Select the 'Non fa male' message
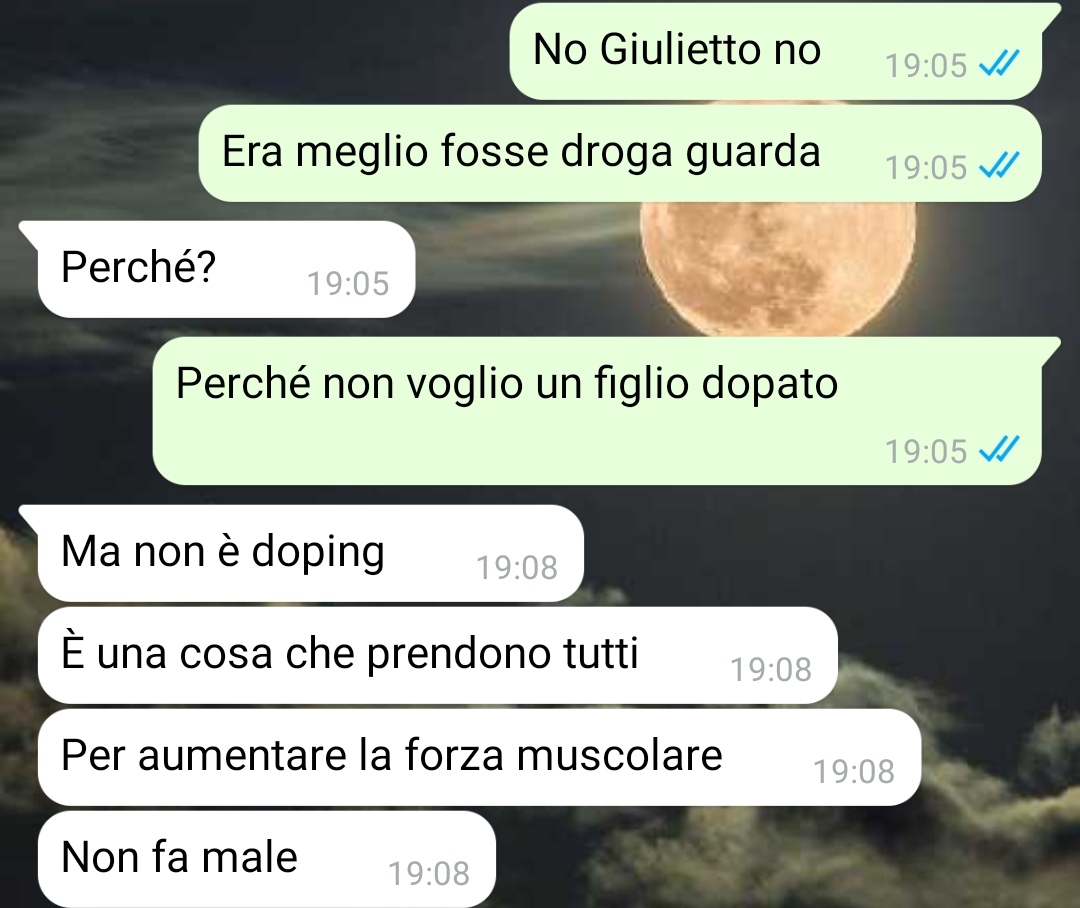Viewport: 1080px width, 908px height. coord(267,859)
